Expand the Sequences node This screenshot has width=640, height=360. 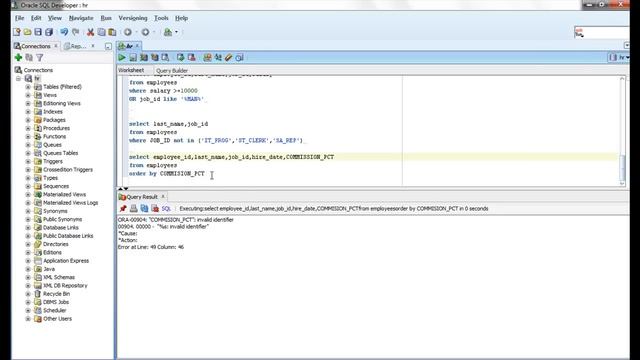point(28,186)
